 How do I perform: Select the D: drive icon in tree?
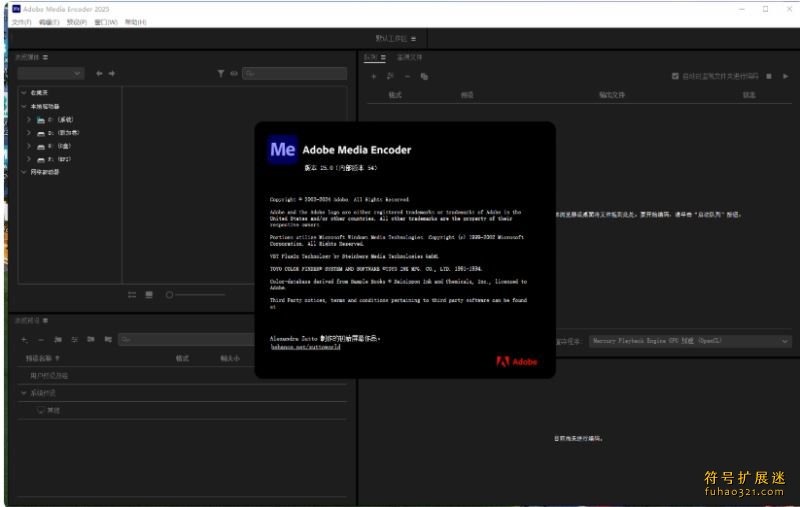(41, 133)
